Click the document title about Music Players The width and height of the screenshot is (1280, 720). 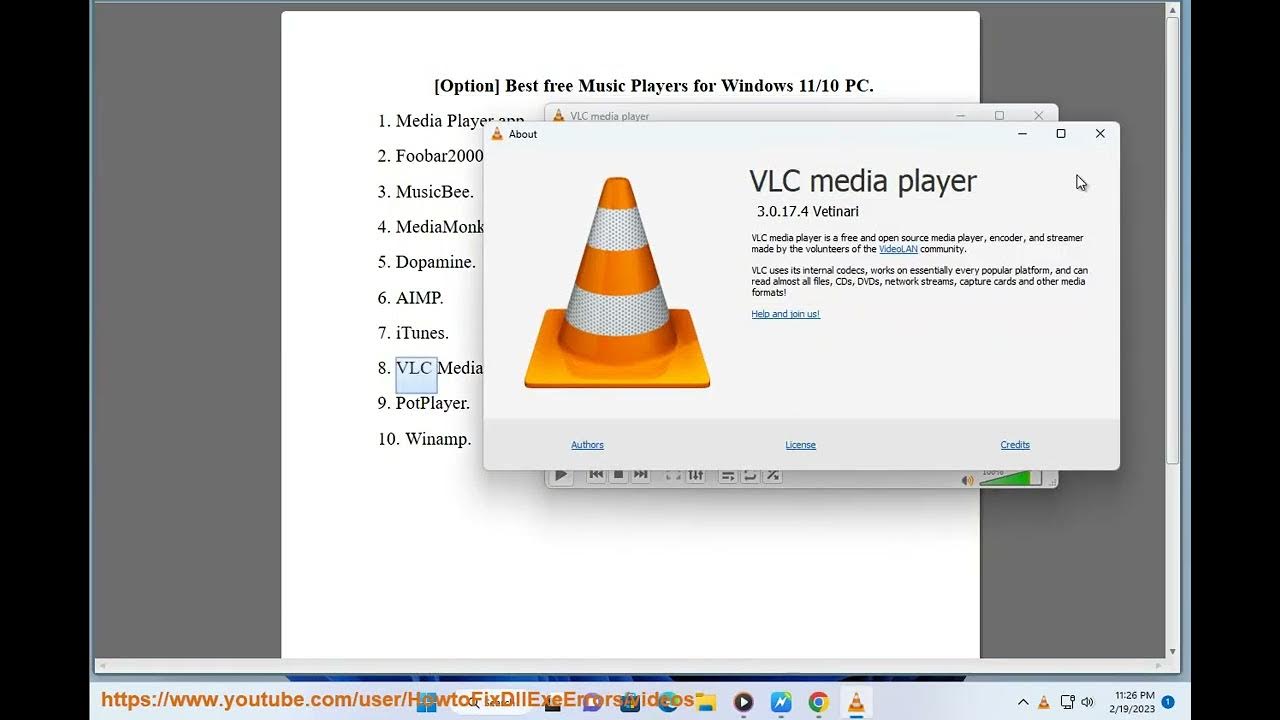click(x=654, y=86)
